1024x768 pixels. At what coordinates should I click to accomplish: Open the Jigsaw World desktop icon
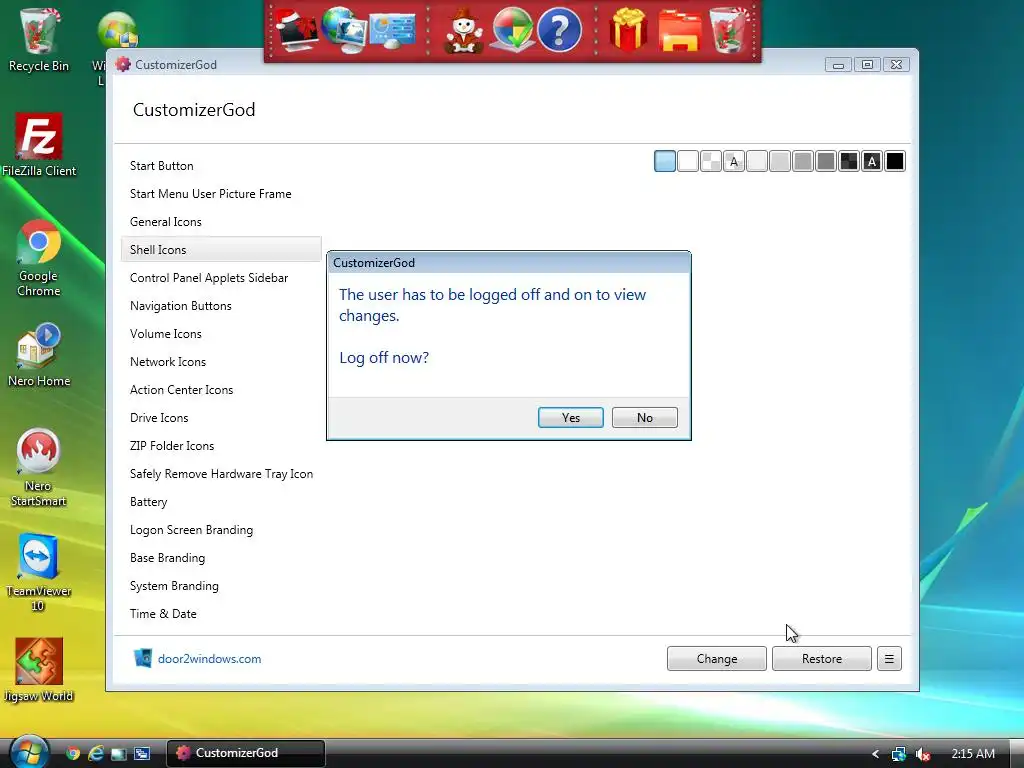(39, 670)
